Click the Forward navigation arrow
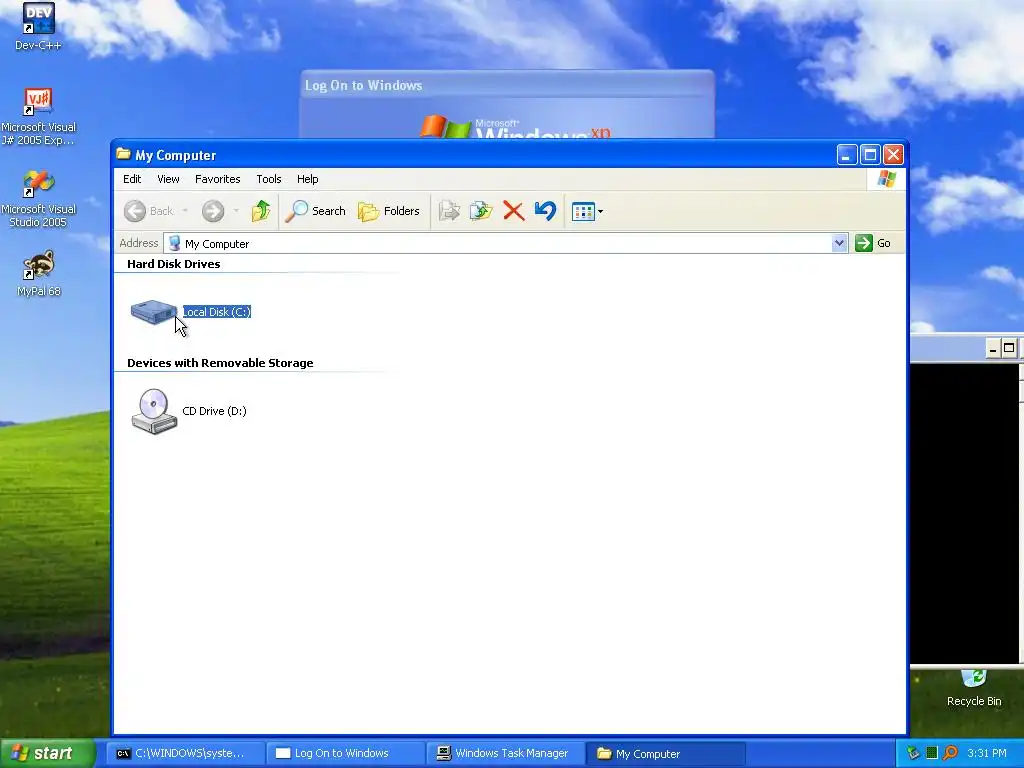Screen dimensions: 1024x768 [213, 211]
